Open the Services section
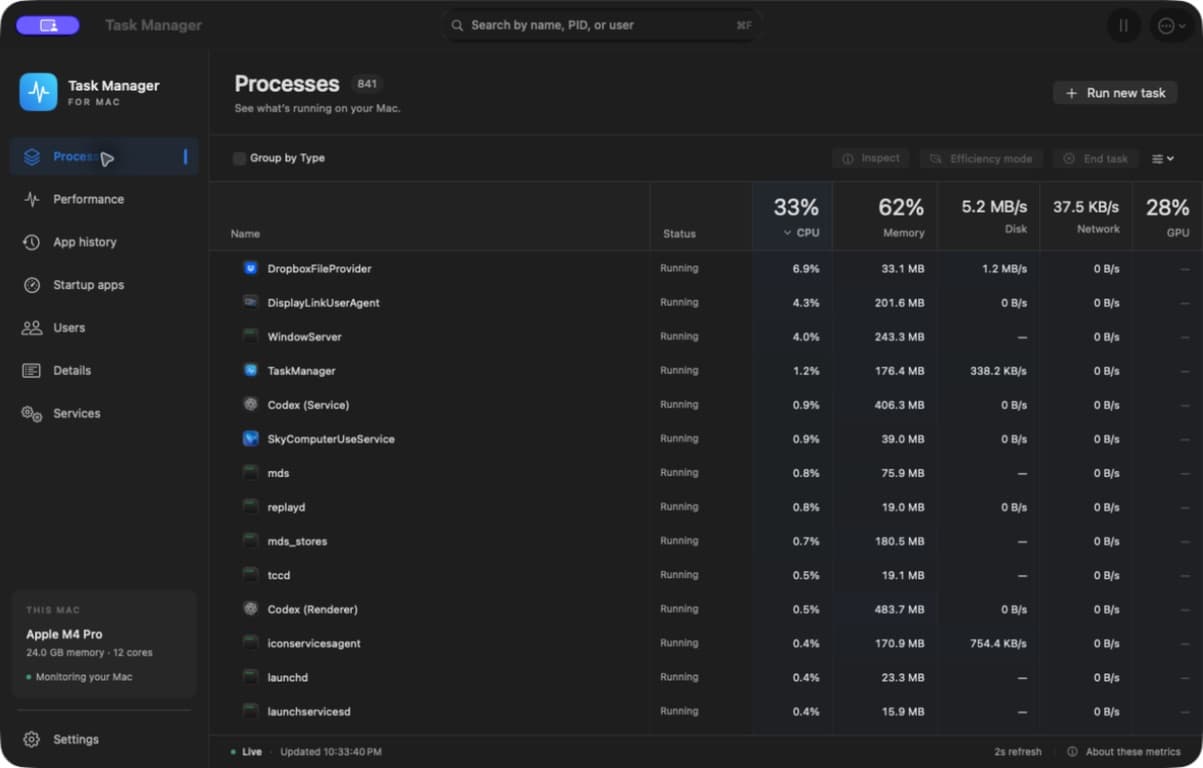The image size is (1203, 768). (104, 414)
